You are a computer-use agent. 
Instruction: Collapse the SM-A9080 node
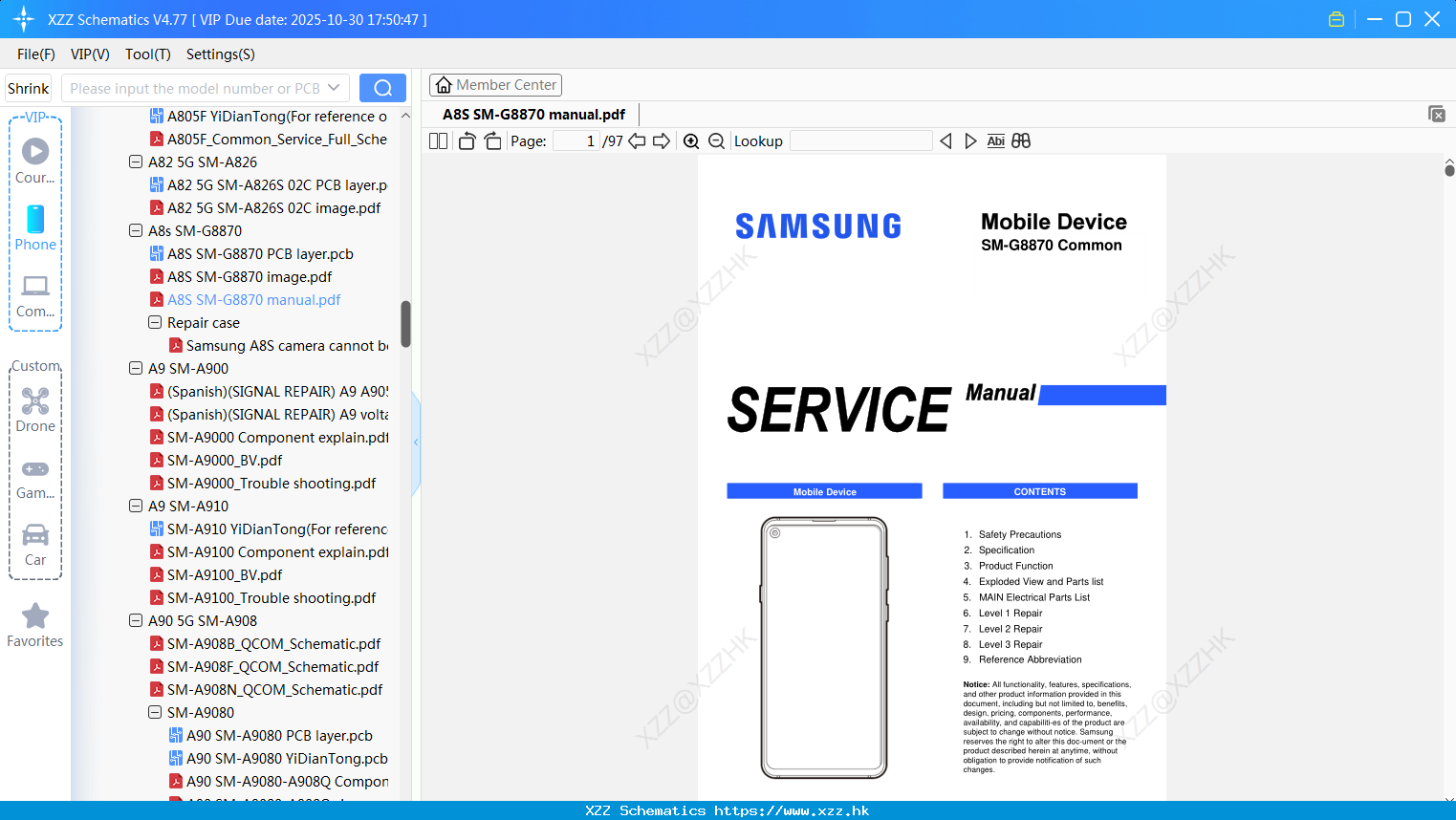pyautogui.click(x=155, y=713)
